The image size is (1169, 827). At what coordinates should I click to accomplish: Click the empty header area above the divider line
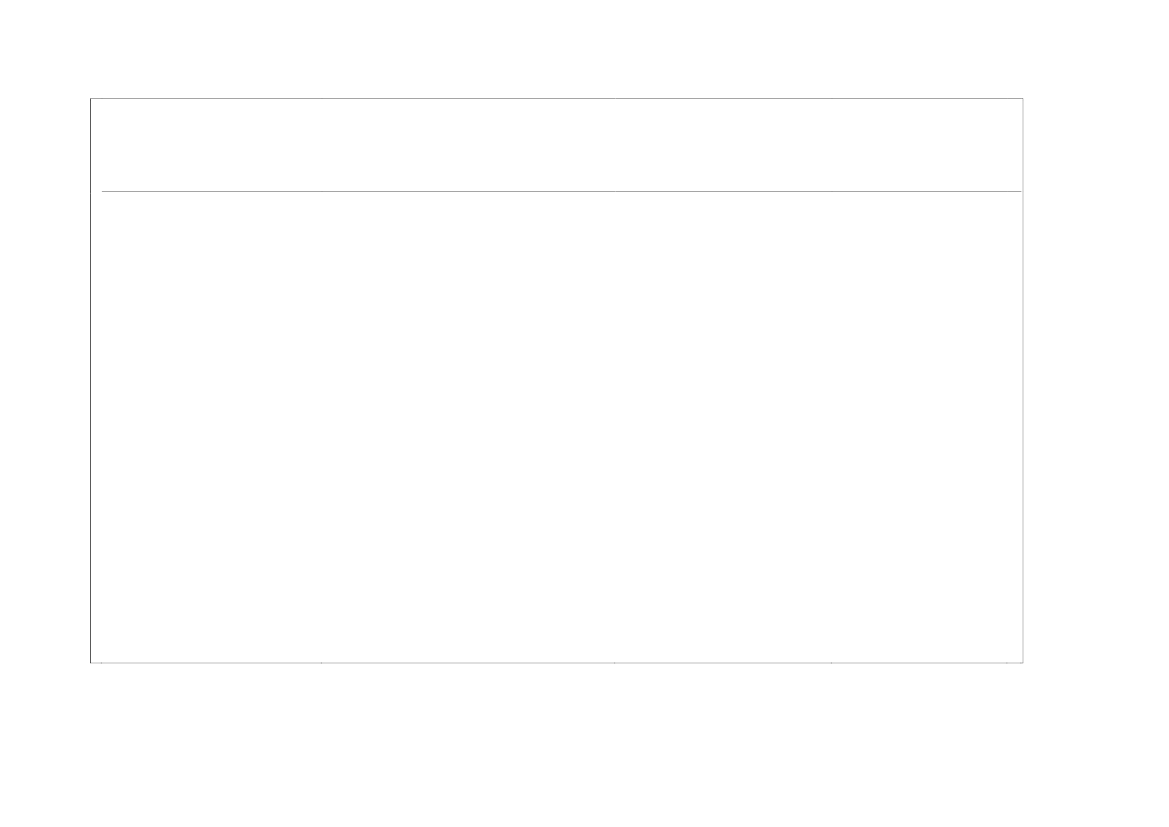pyautogui.click(x=557, y=145)
